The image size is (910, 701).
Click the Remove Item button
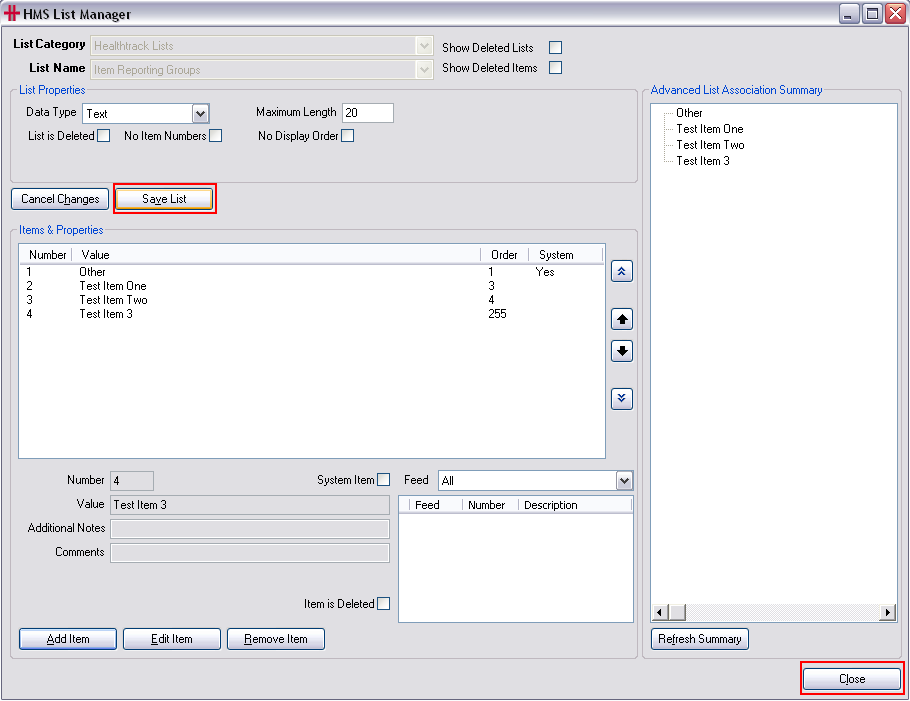pos(276,639)
